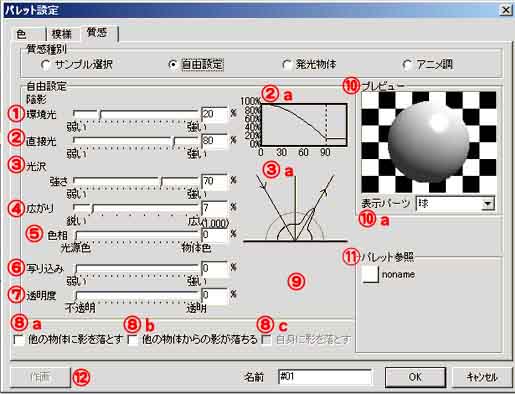Open the 表示パーツ dropdown

(488, 203)
